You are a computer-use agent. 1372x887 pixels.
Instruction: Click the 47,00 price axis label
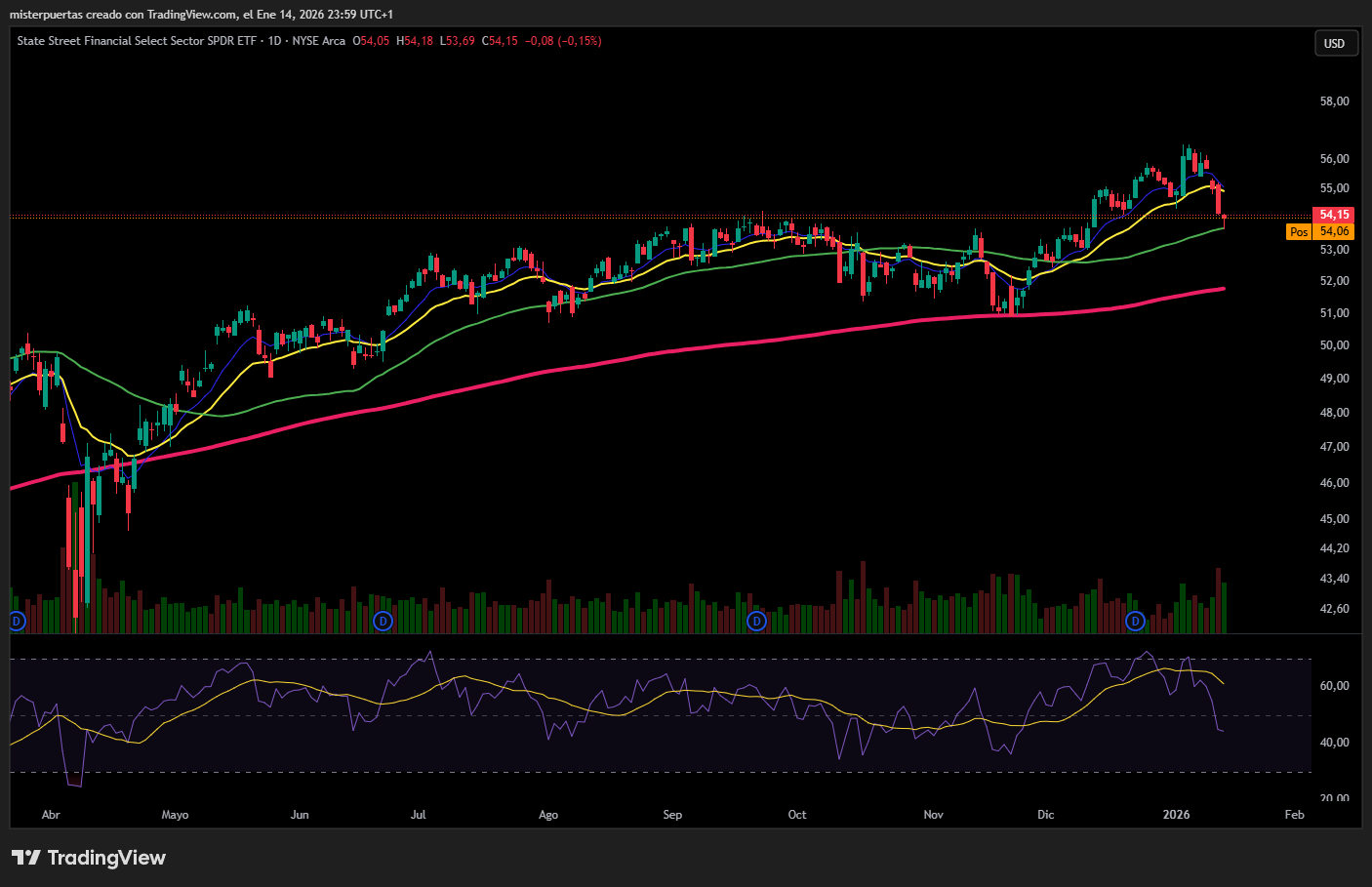click(1334, 447)
